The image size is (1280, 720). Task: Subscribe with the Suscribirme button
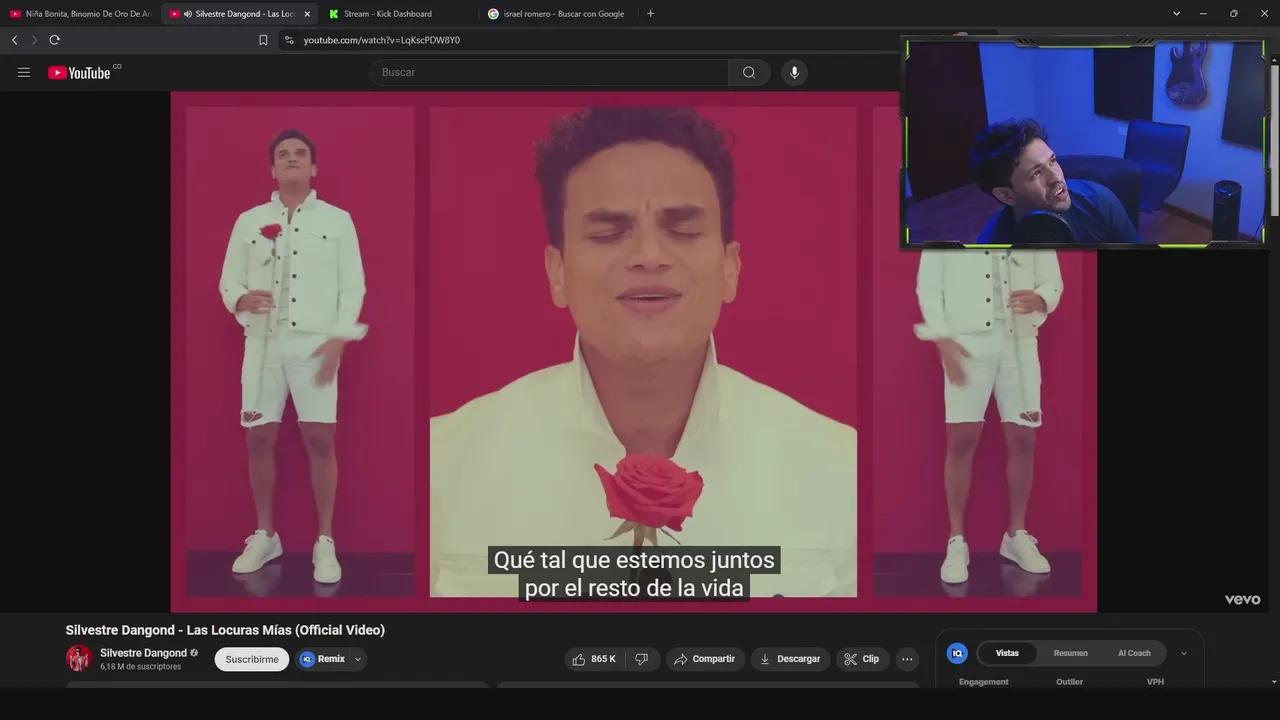tap(252, 659)
